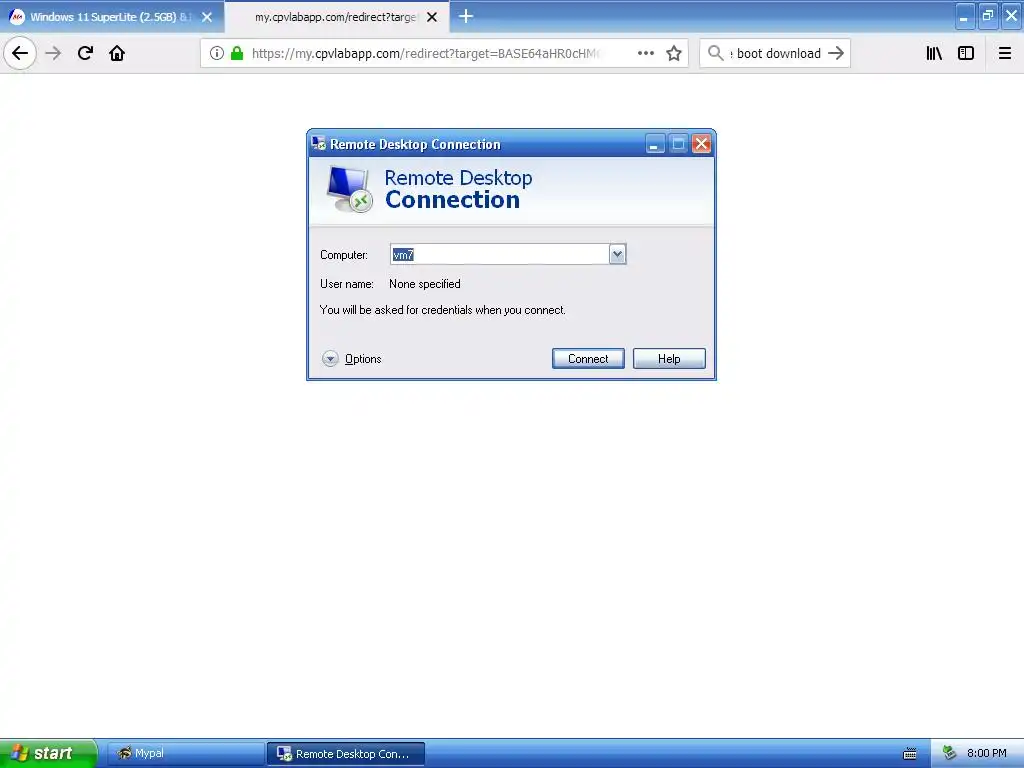Bookmark this page with the star
1024x768 pixels.
(674, 53)
